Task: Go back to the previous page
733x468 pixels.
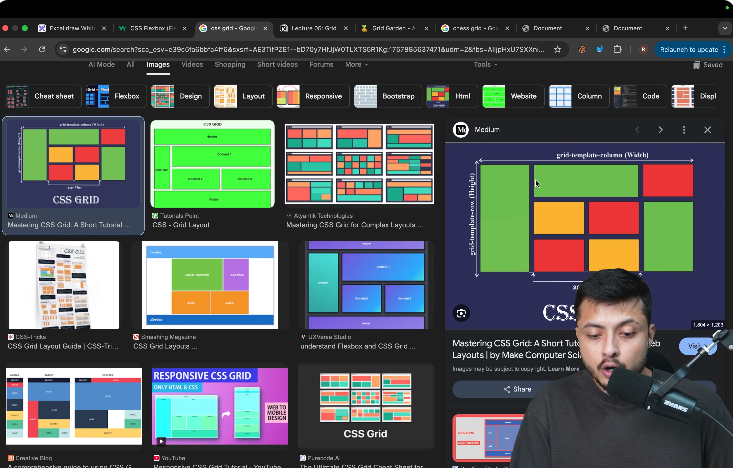Action: click(7, 49)
